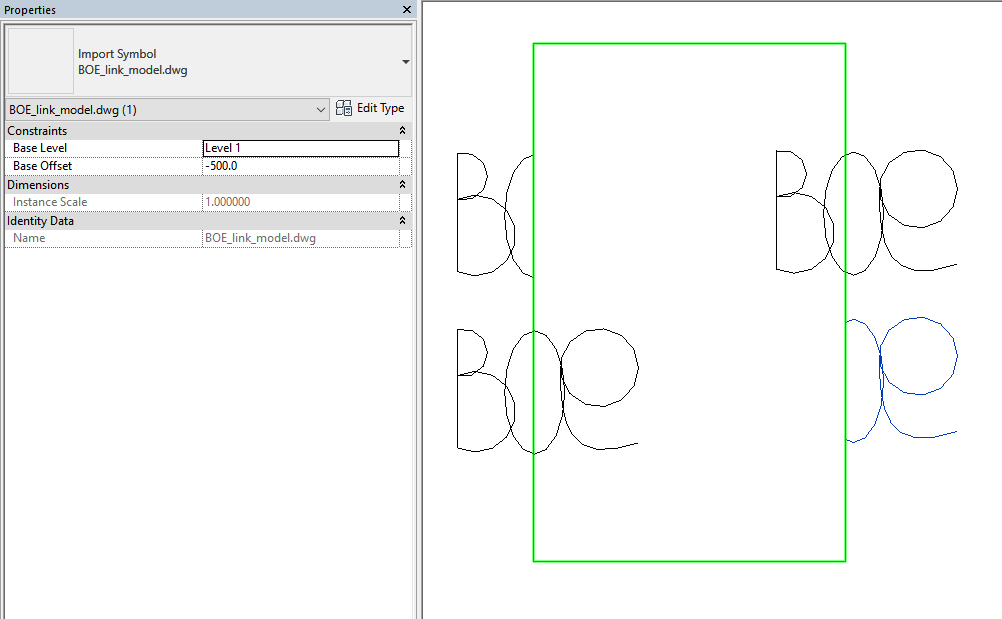Collapse the Dimensions section
This screenshot has height=619, width=1002.
point(401,184)
